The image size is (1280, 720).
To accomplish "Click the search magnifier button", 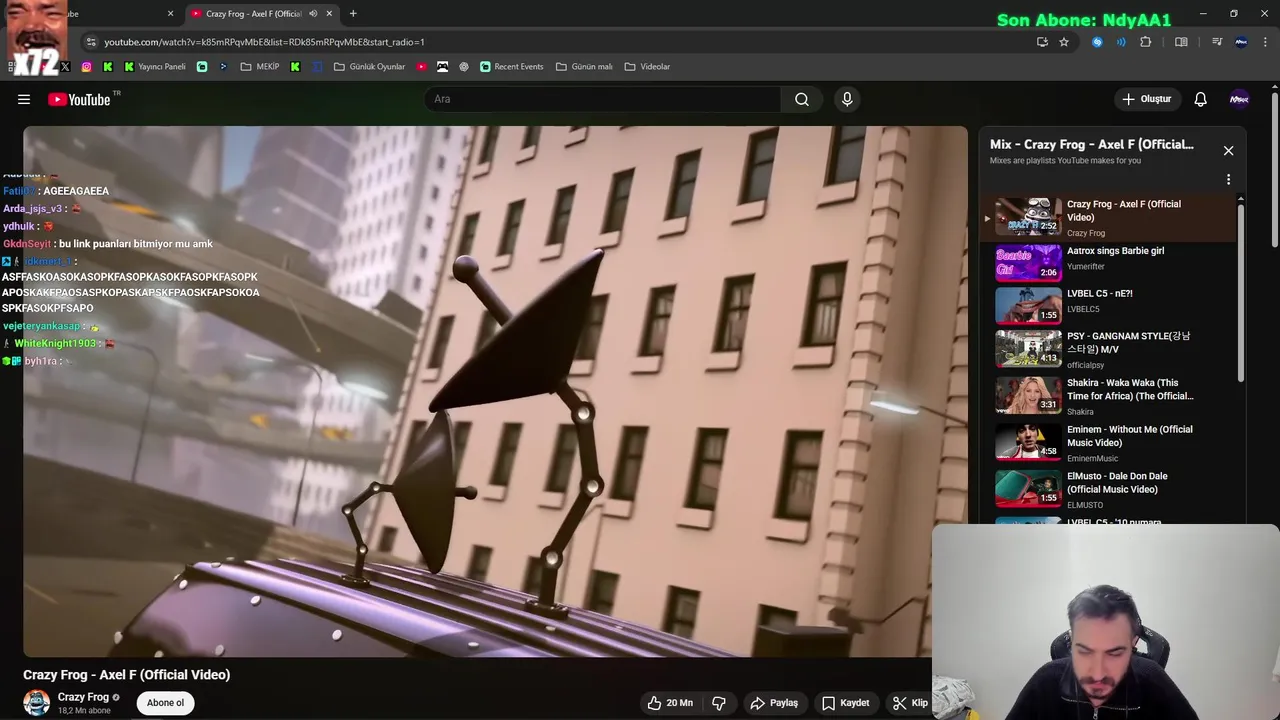I will click(x=802, y=99).
